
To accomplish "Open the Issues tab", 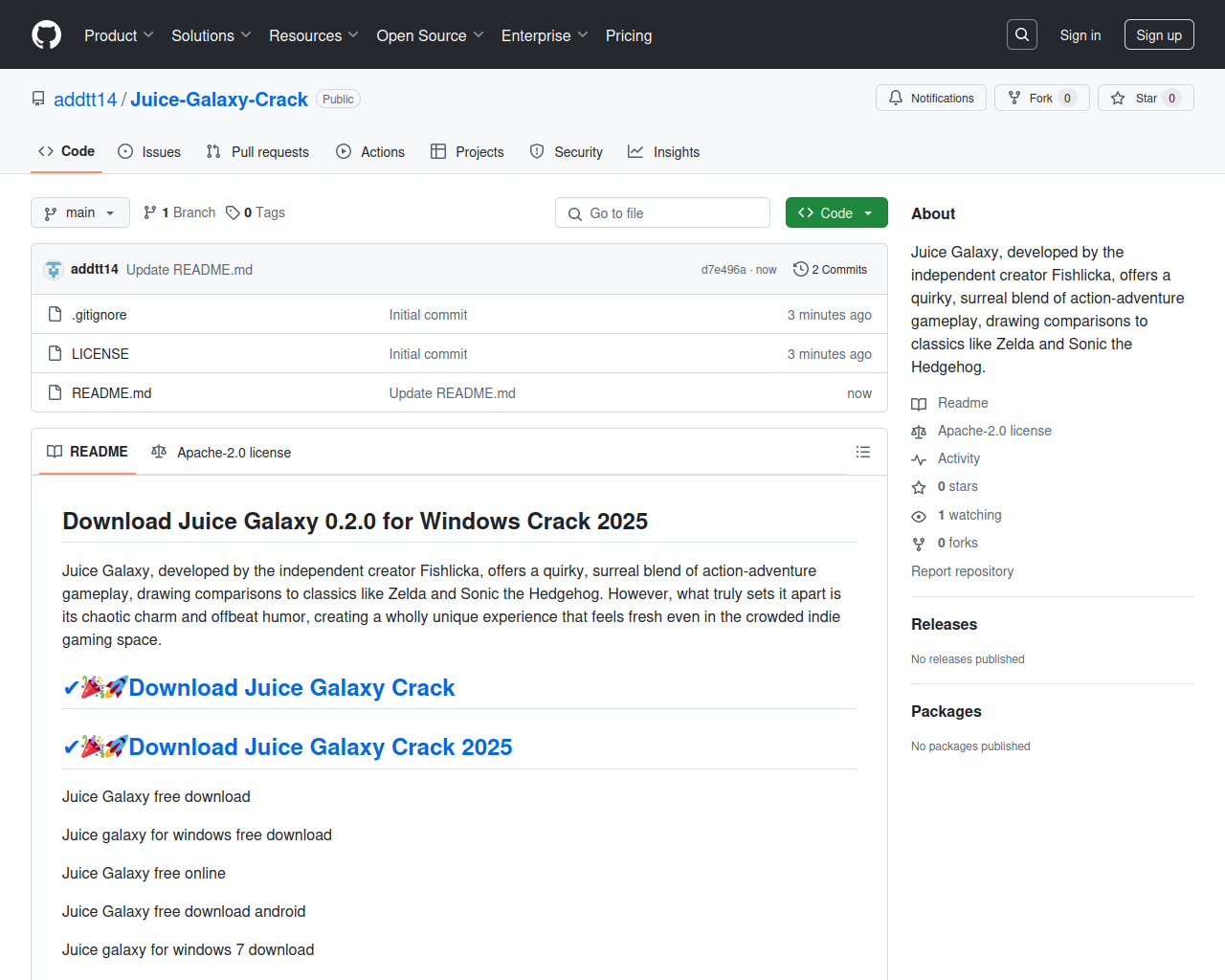I will tap(149, 152).
